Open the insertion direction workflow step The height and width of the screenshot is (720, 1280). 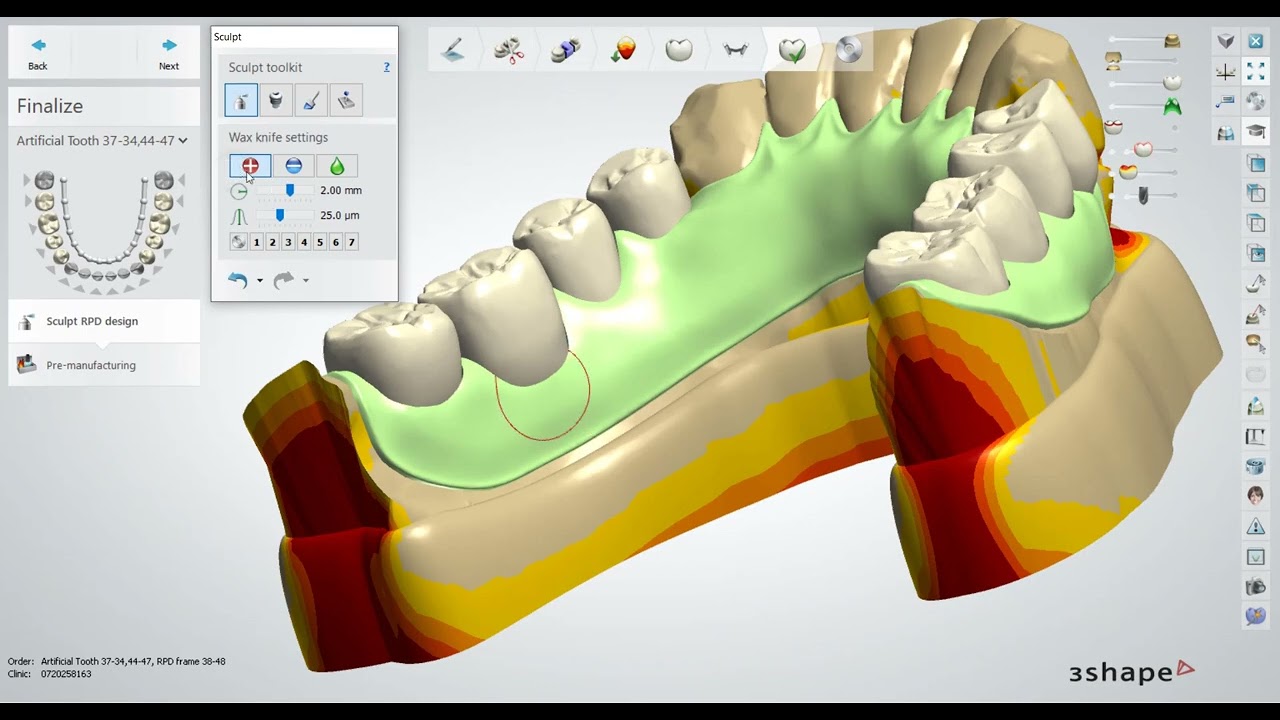[622, 50]
